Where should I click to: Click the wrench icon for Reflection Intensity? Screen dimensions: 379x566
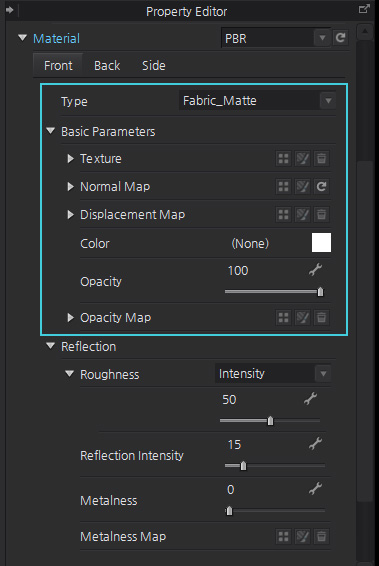pos(315,444)
